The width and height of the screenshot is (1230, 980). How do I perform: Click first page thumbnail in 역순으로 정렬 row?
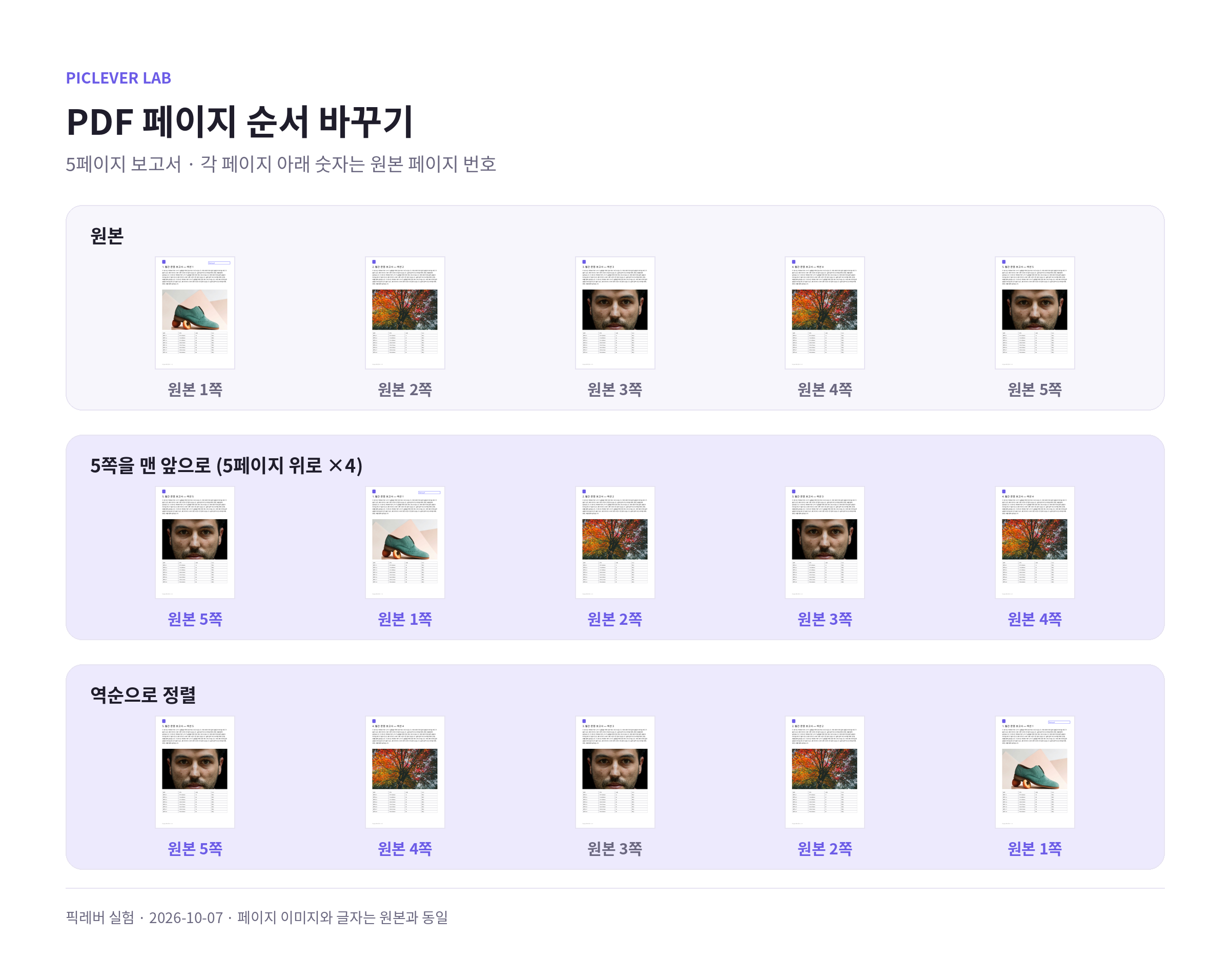195,772
